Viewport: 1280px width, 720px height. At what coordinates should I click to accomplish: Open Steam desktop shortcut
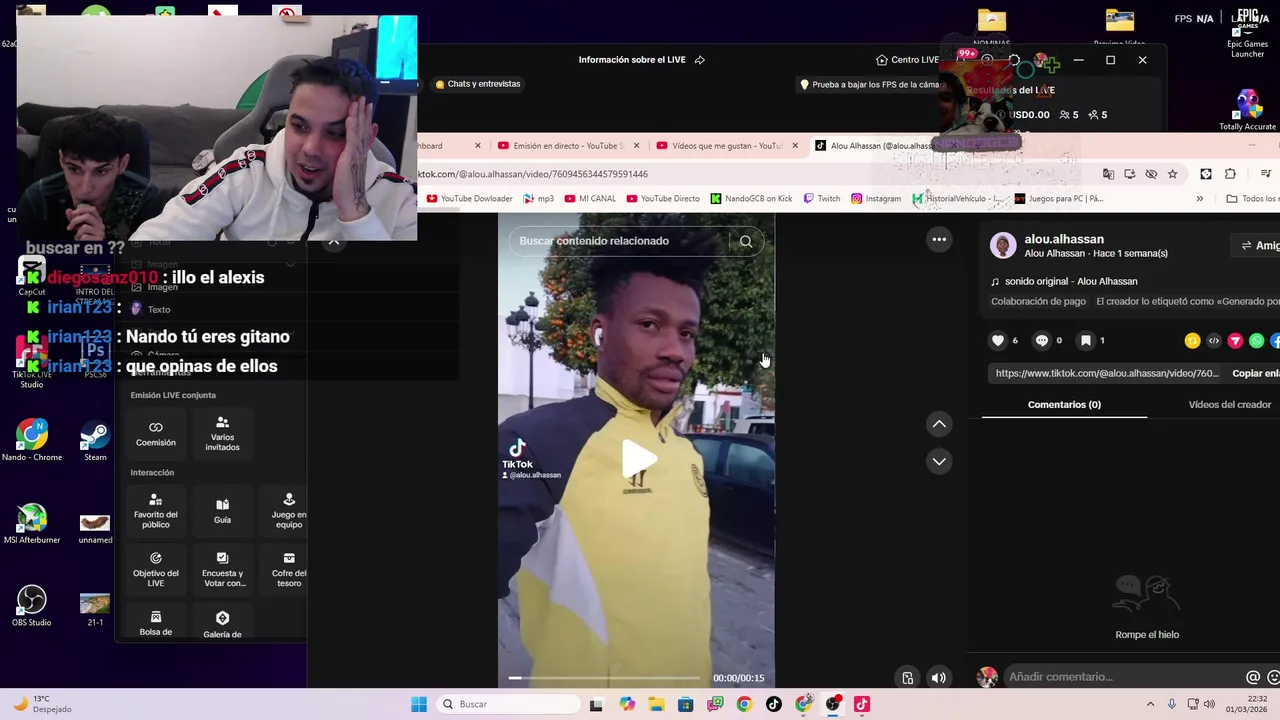95,441
